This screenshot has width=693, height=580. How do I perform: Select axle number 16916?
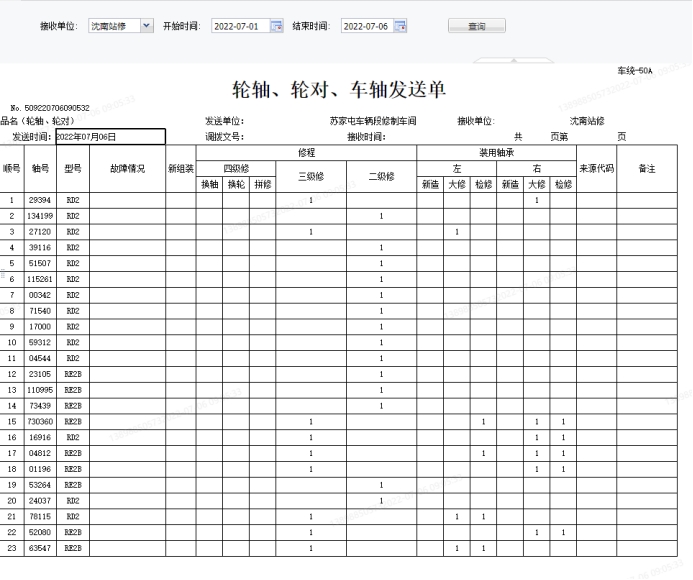pyautogui.click(x=40, y=438)
